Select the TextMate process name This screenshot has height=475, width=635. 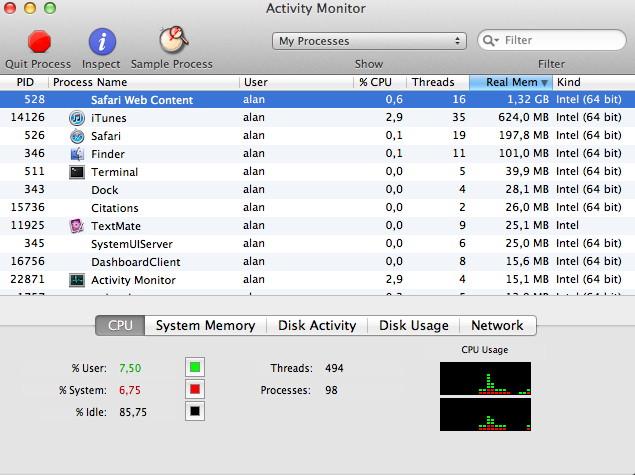(116, 226)
